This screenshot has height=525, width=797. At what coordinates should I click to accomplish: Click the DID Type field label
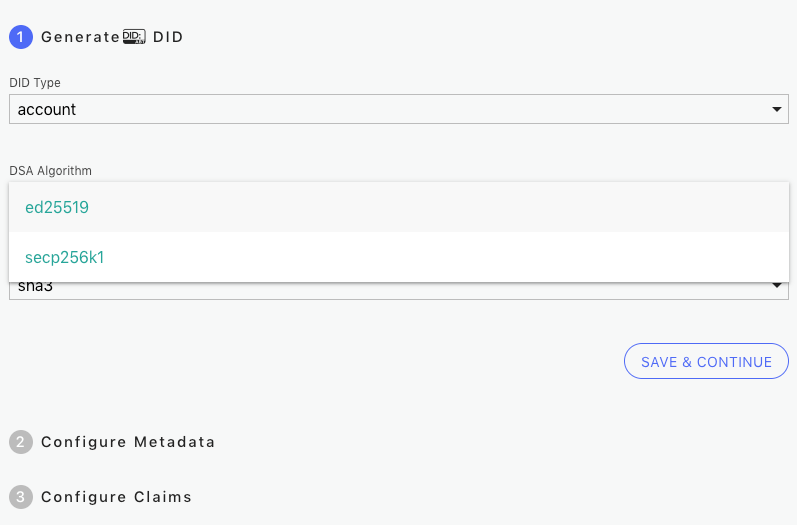coord(35,82)
